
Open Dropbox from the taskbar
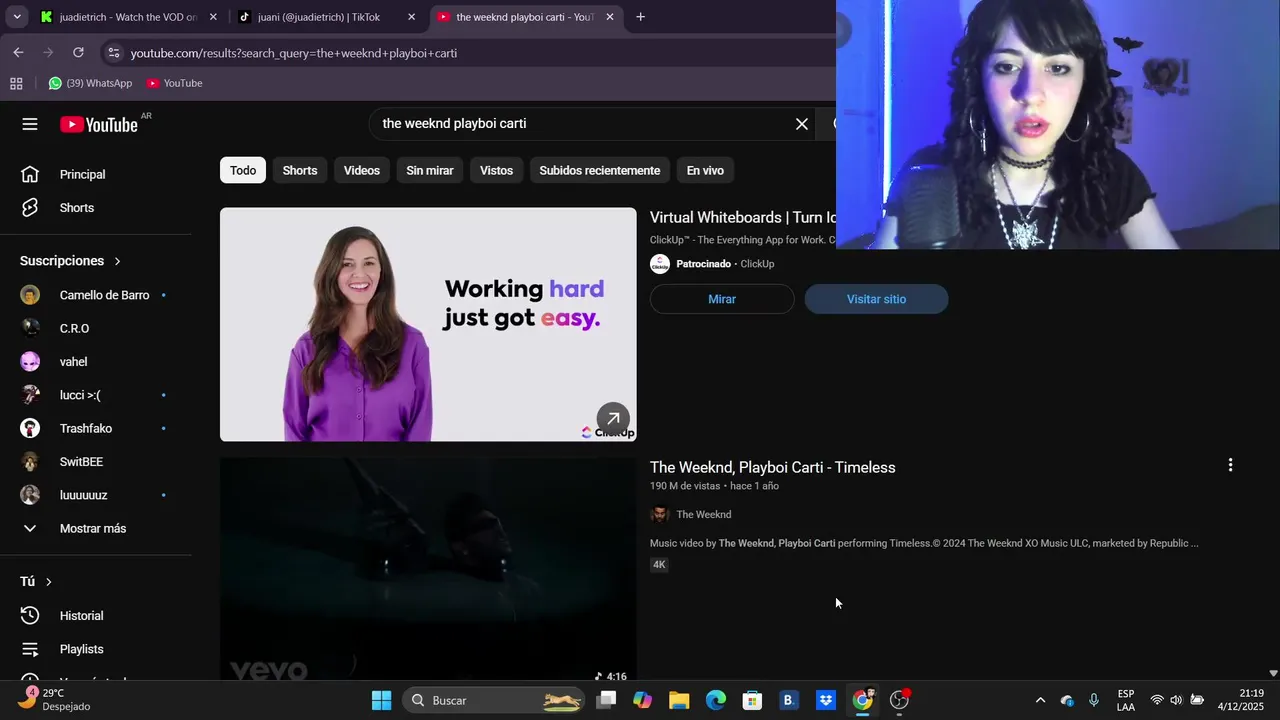(x=825, y=700)
